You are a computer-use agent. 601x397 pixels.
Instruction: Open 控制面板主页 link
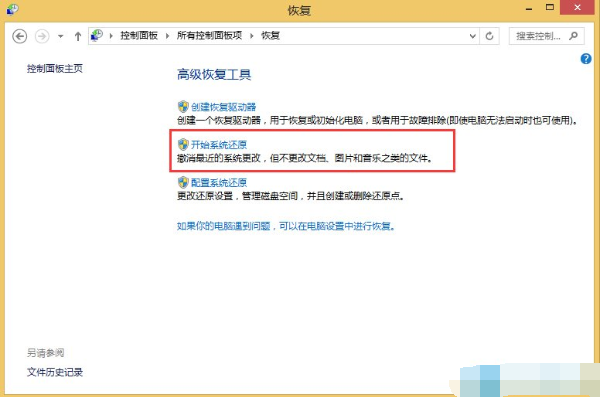tap(55, 69)
